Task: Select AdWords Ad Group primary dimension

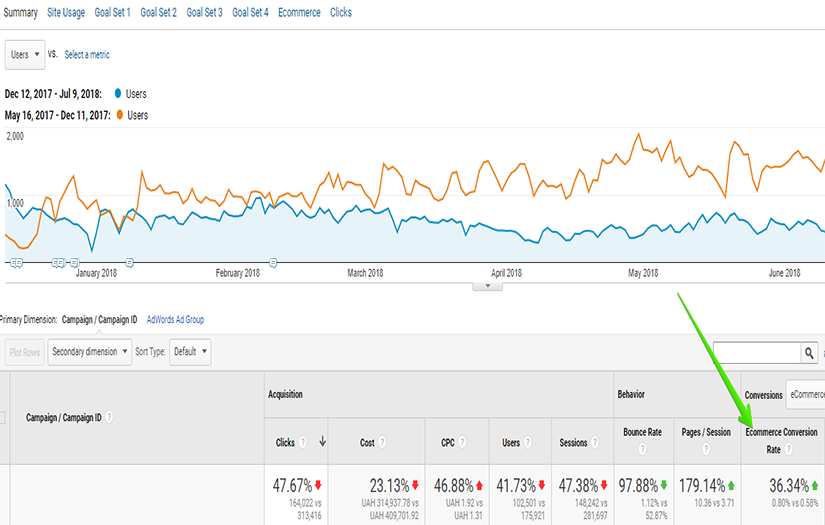Action: pos(175,320)
